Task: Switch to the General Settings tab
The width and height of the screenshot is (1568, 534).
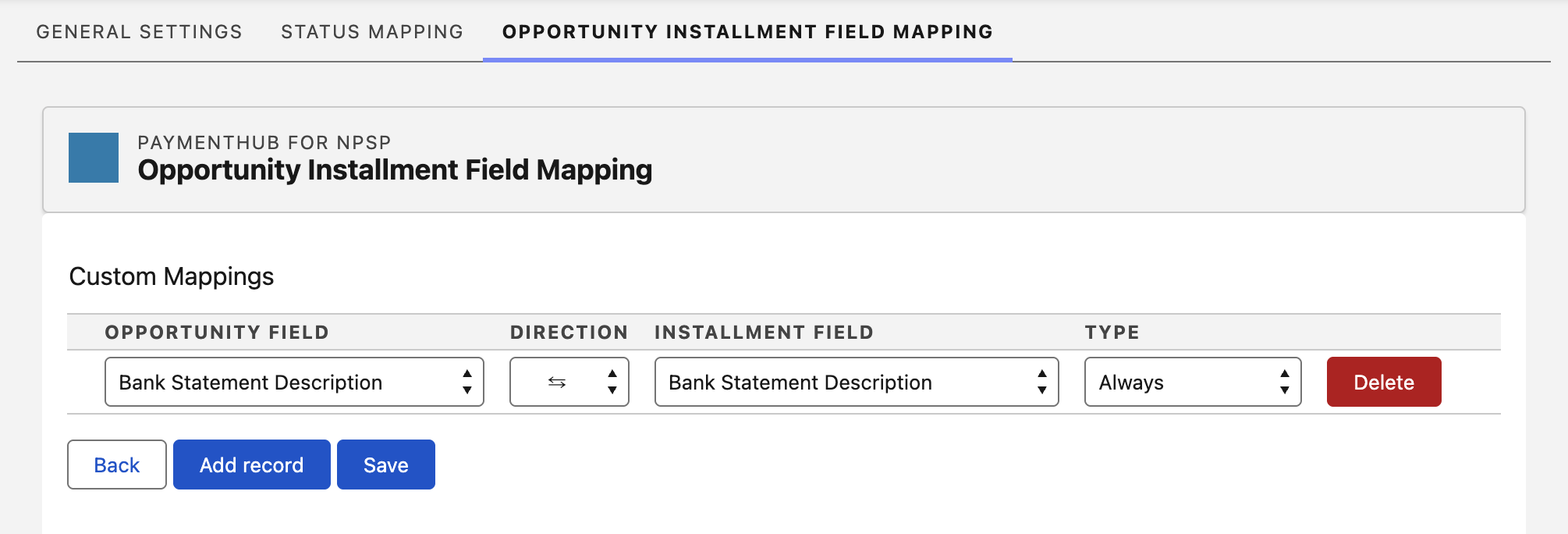Action: (x=139, y=32)
